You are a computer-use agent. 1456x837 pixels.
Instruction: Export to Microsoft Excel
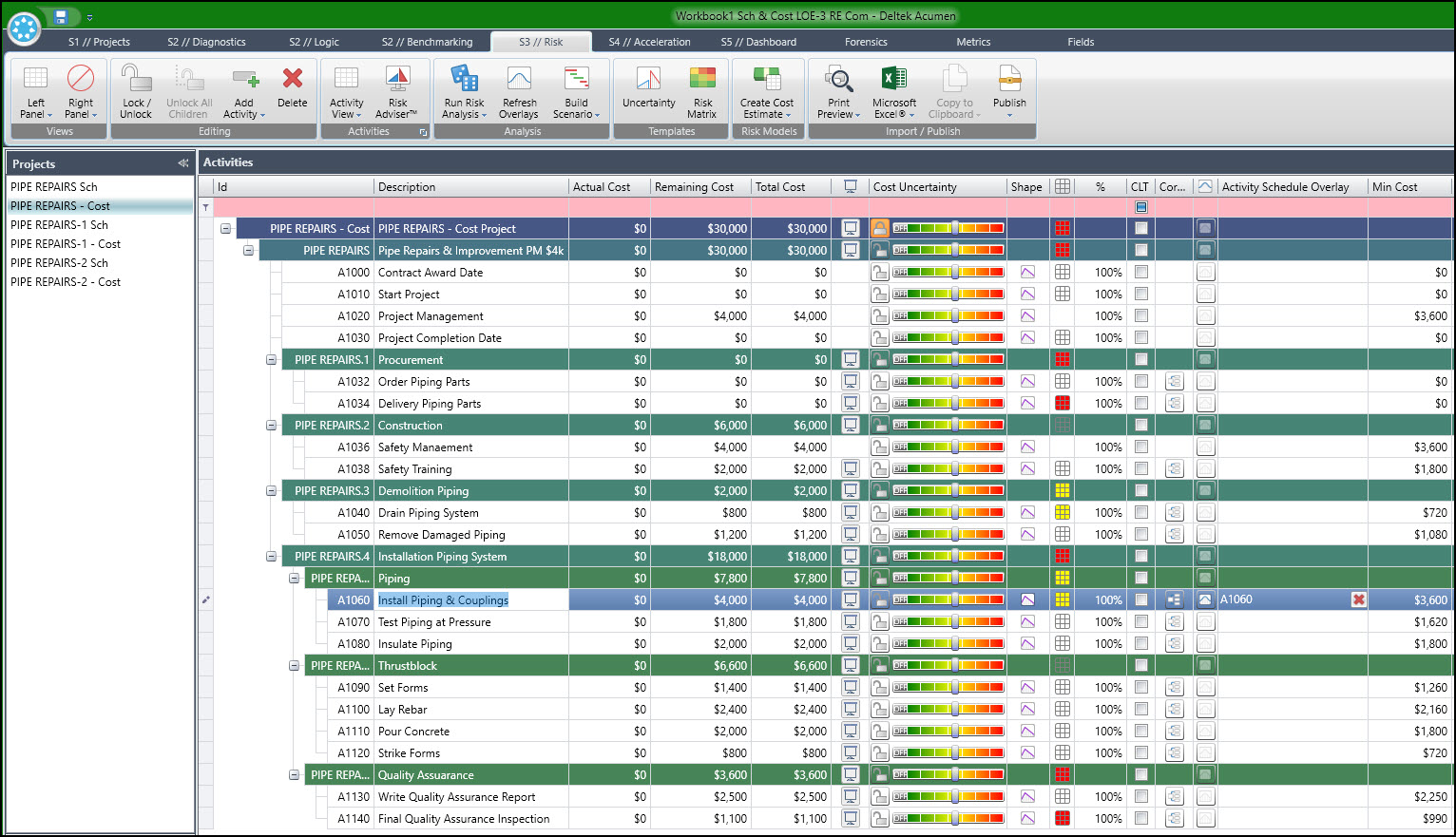[x=894, y=92]
